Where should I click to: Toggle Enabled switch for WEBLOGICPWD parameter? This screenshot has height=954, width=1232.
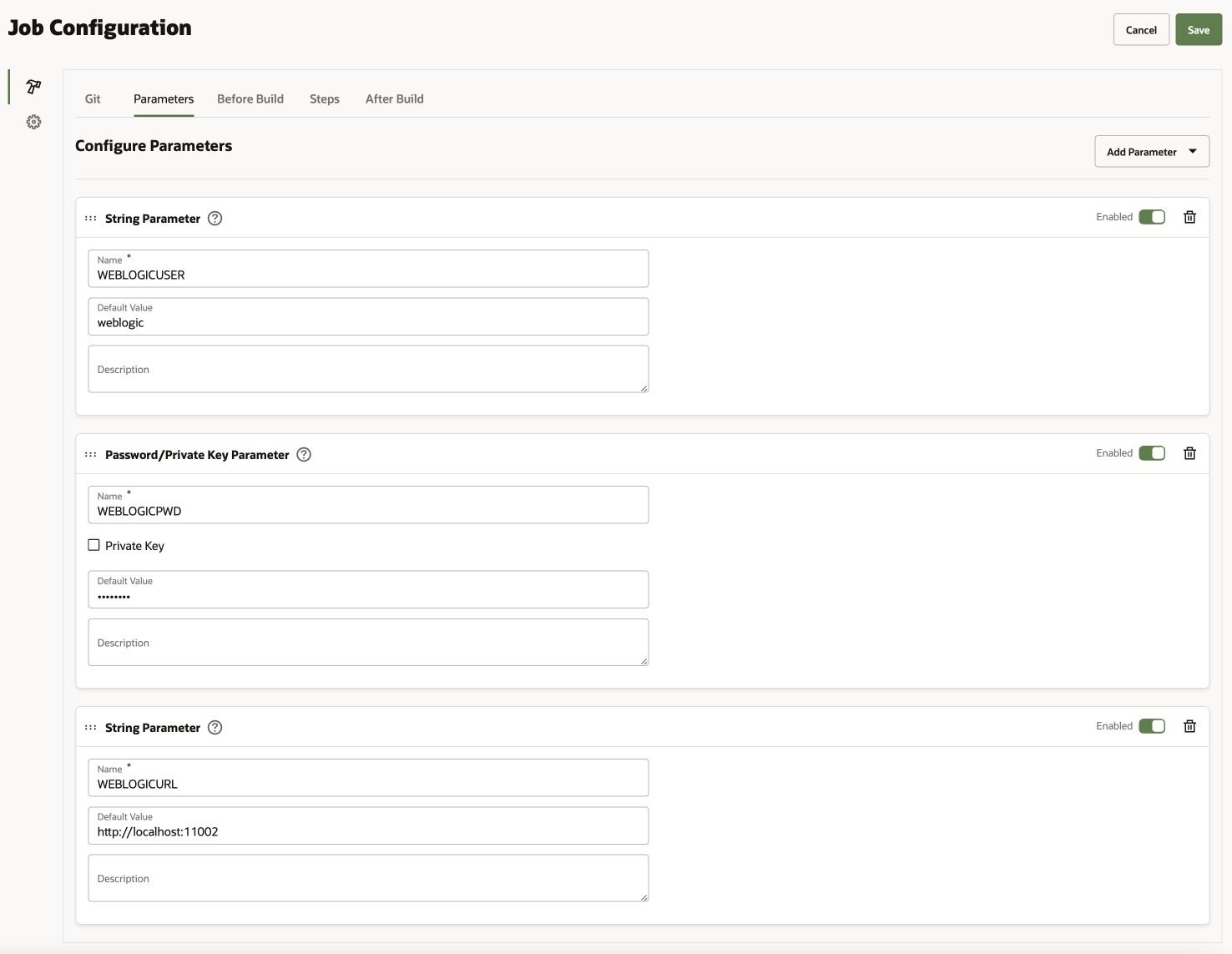(x=1152, y=453)
